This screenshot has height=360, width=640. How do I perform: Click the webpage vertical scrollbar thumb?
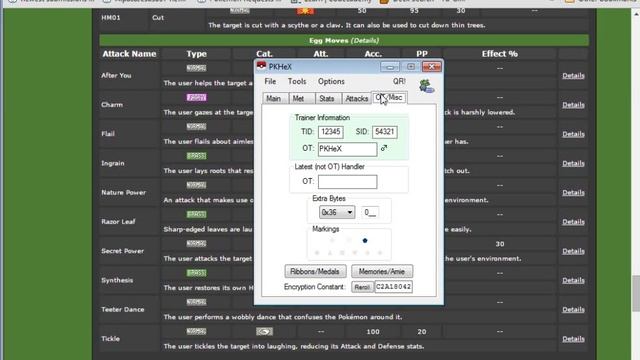tap(636, 293)
